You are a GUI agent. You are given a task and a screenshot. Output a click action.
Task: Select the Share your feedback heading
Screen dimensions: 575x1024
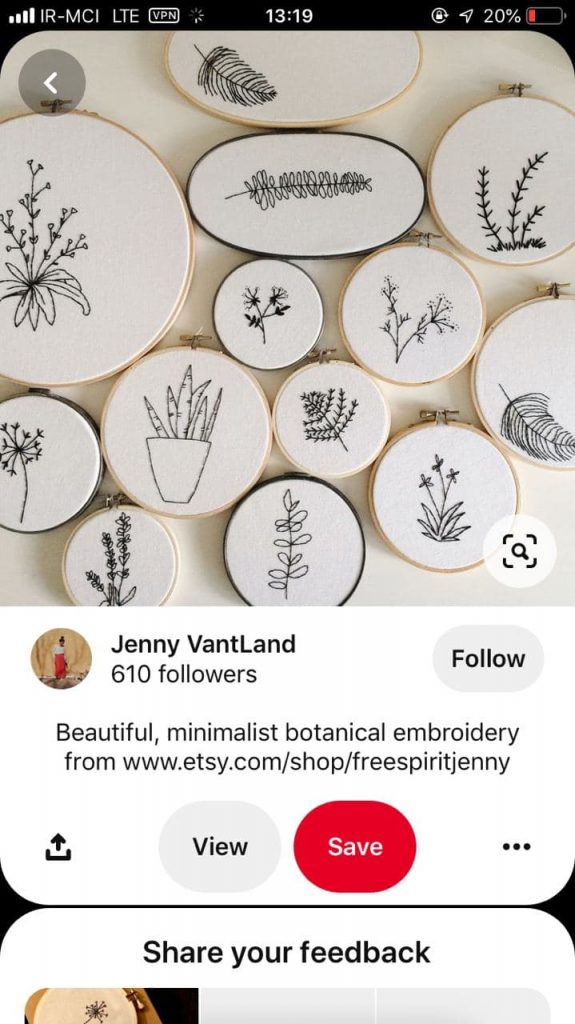(287, 952)
